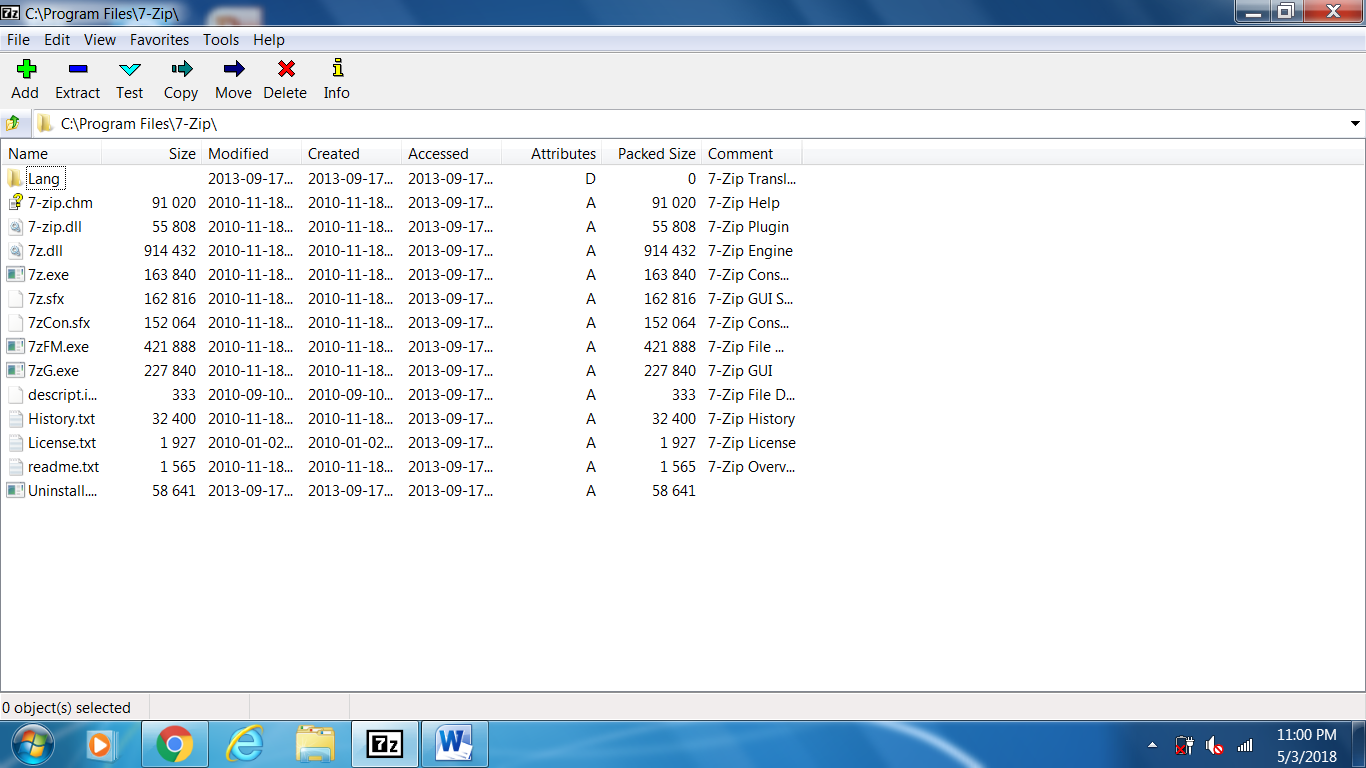Sort by Name column header
The width and height of the screenshot is (1366, 768).
point(52,154)
